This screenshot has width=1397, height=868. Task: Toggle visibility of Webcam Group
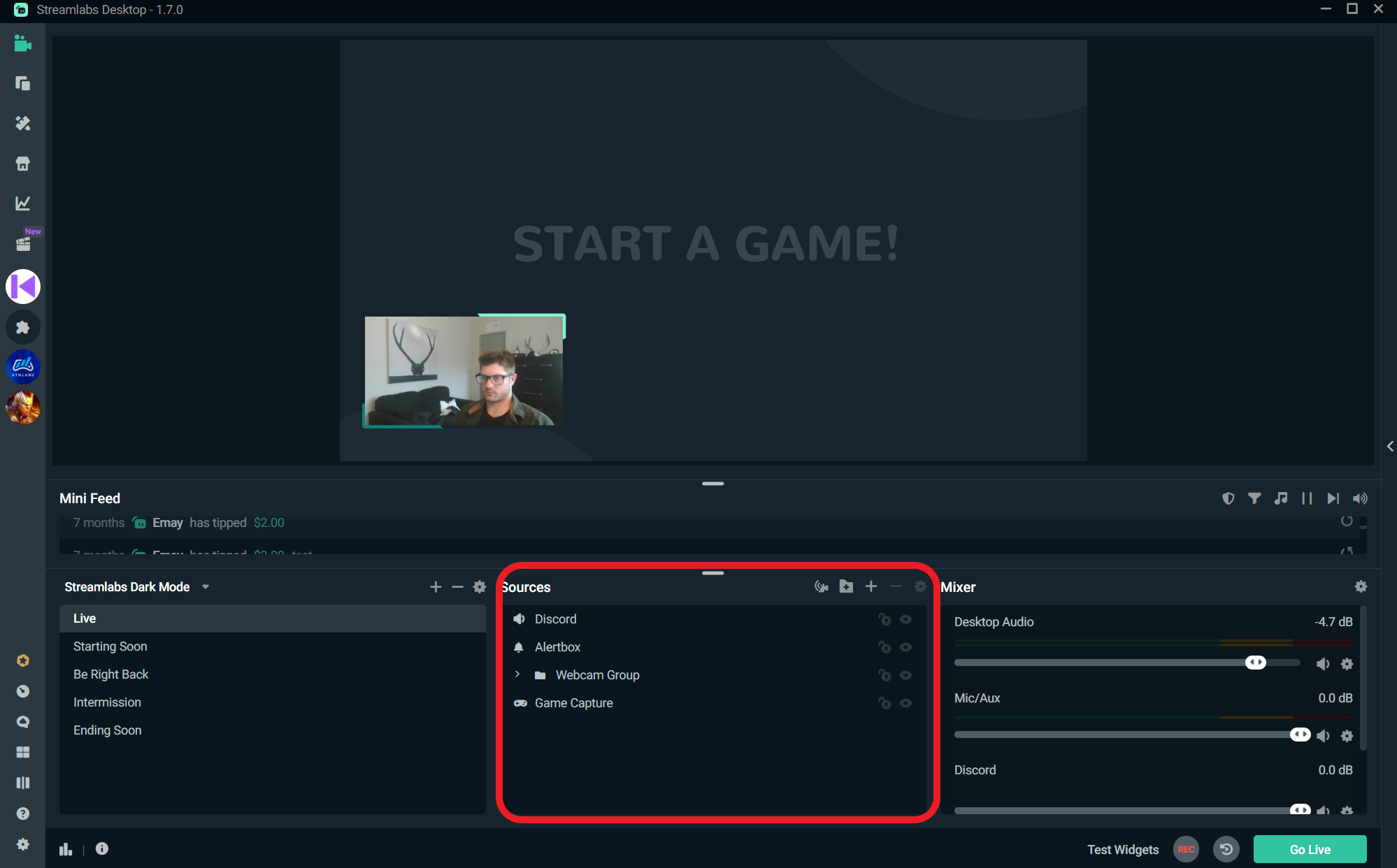click(x=905, y=675)
